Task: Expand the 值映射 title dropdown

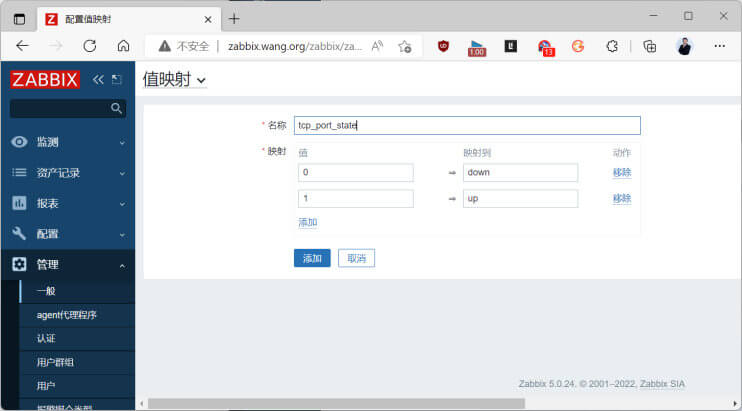Action: pos(202,81)
